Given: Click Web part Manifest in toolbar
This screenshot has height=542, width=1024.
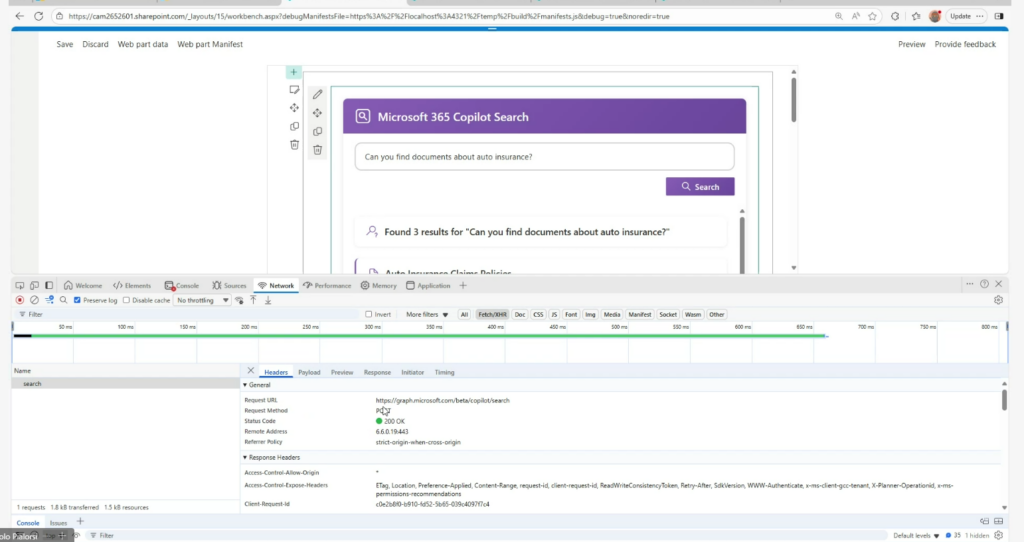Looking at the screenshot, I should 210,44.
